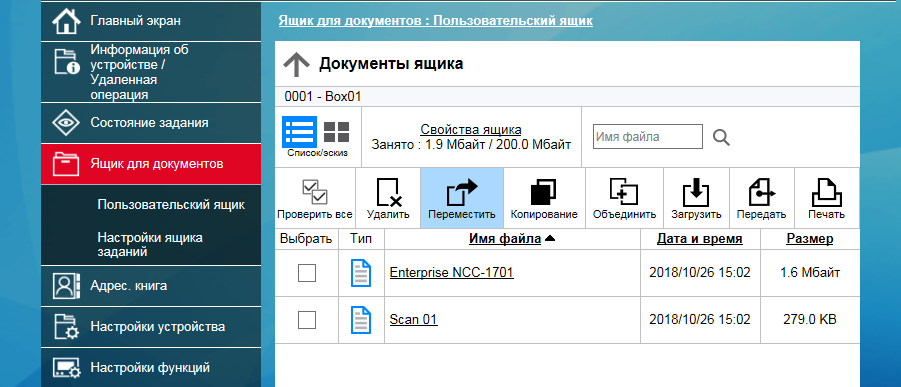Click the Передать send button

(761, 198)
